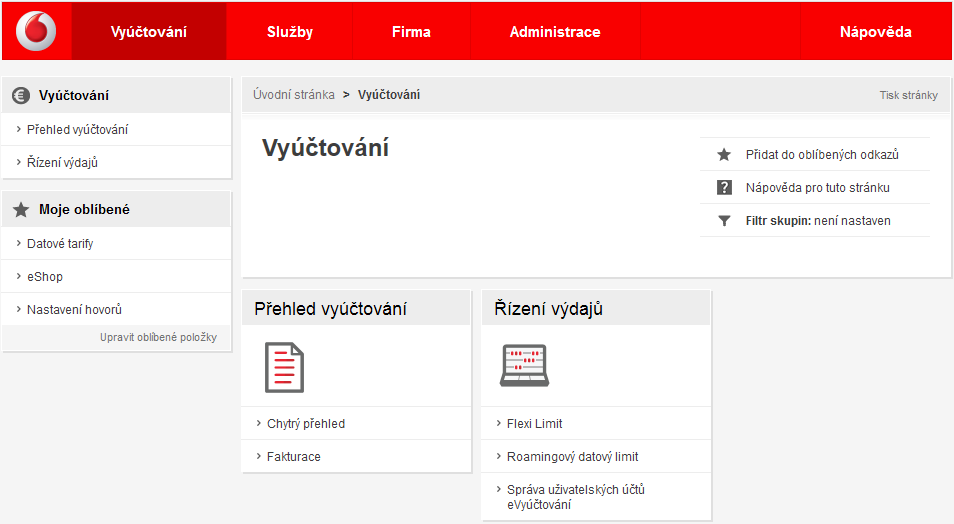The height and width of the screenshot is (524, 954).
Task: Open the Firma top navigation tab
Action: 411,32
